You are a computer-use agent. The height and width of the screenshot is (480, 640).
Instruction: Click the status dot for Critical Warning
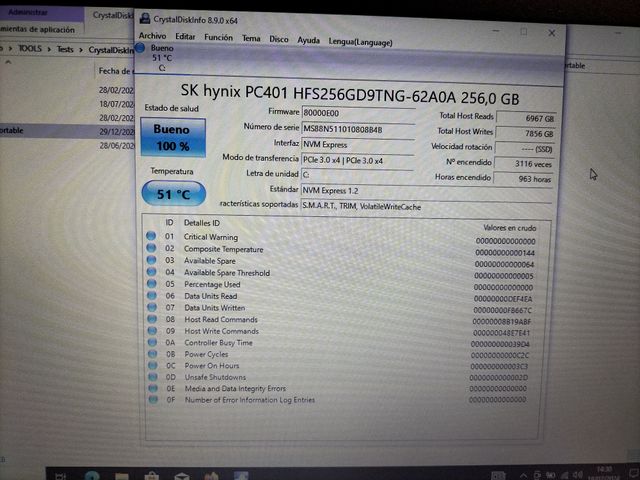pos(151,236)
